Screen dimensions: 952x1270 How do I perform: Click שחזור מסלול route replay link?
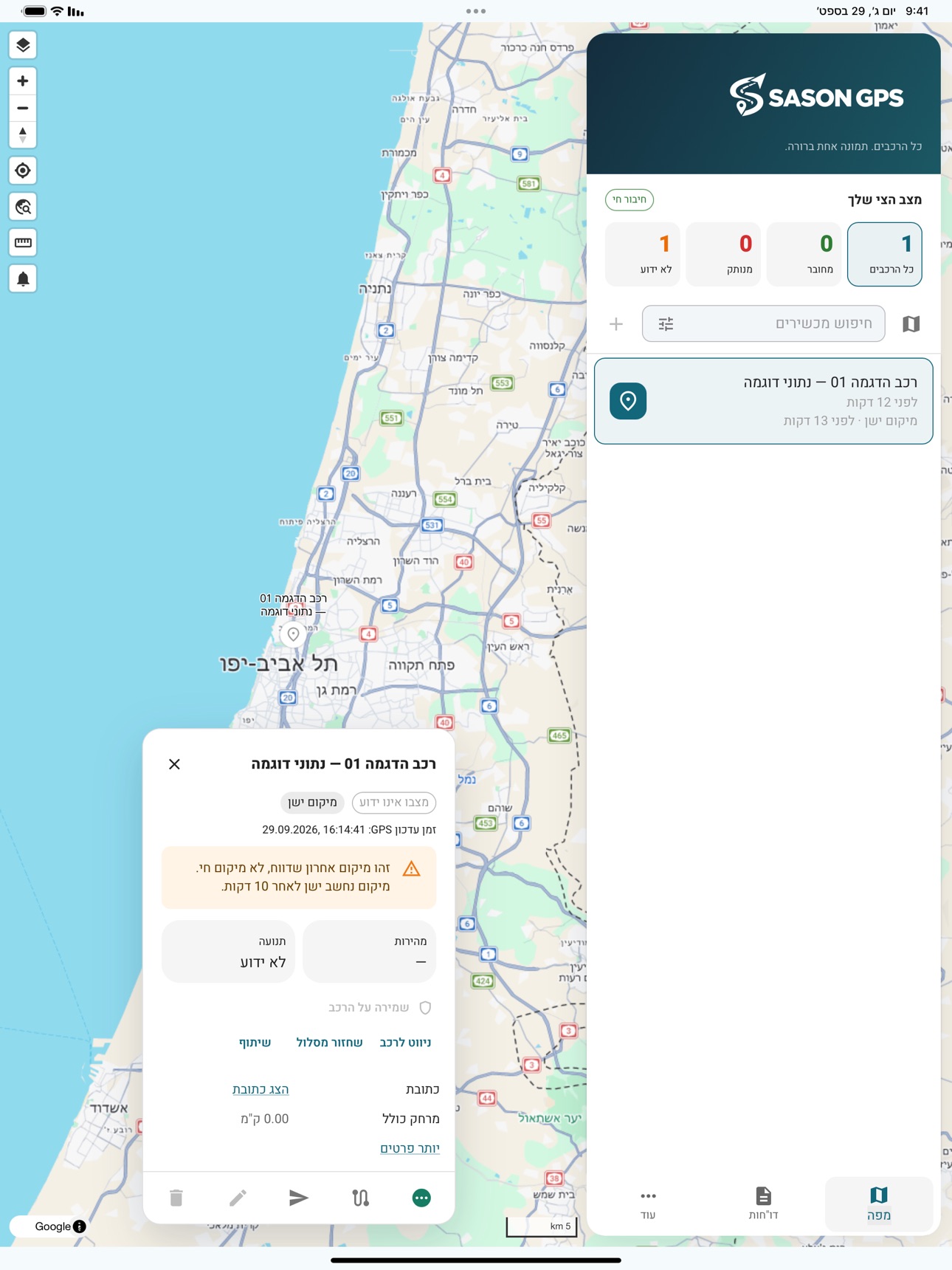tap(329, 1043)
